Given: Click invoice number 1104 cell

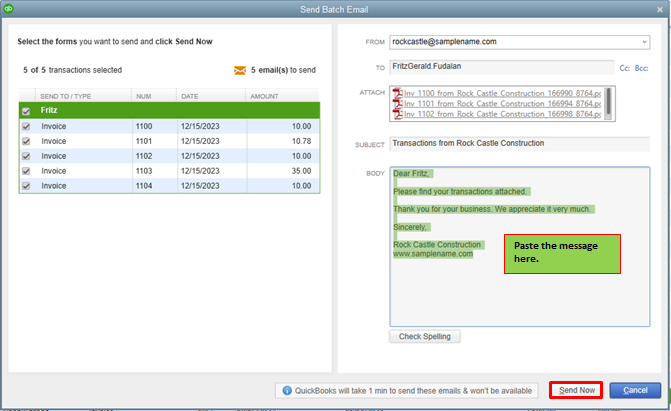Looking at the screenshot, I should coord(144,186).
